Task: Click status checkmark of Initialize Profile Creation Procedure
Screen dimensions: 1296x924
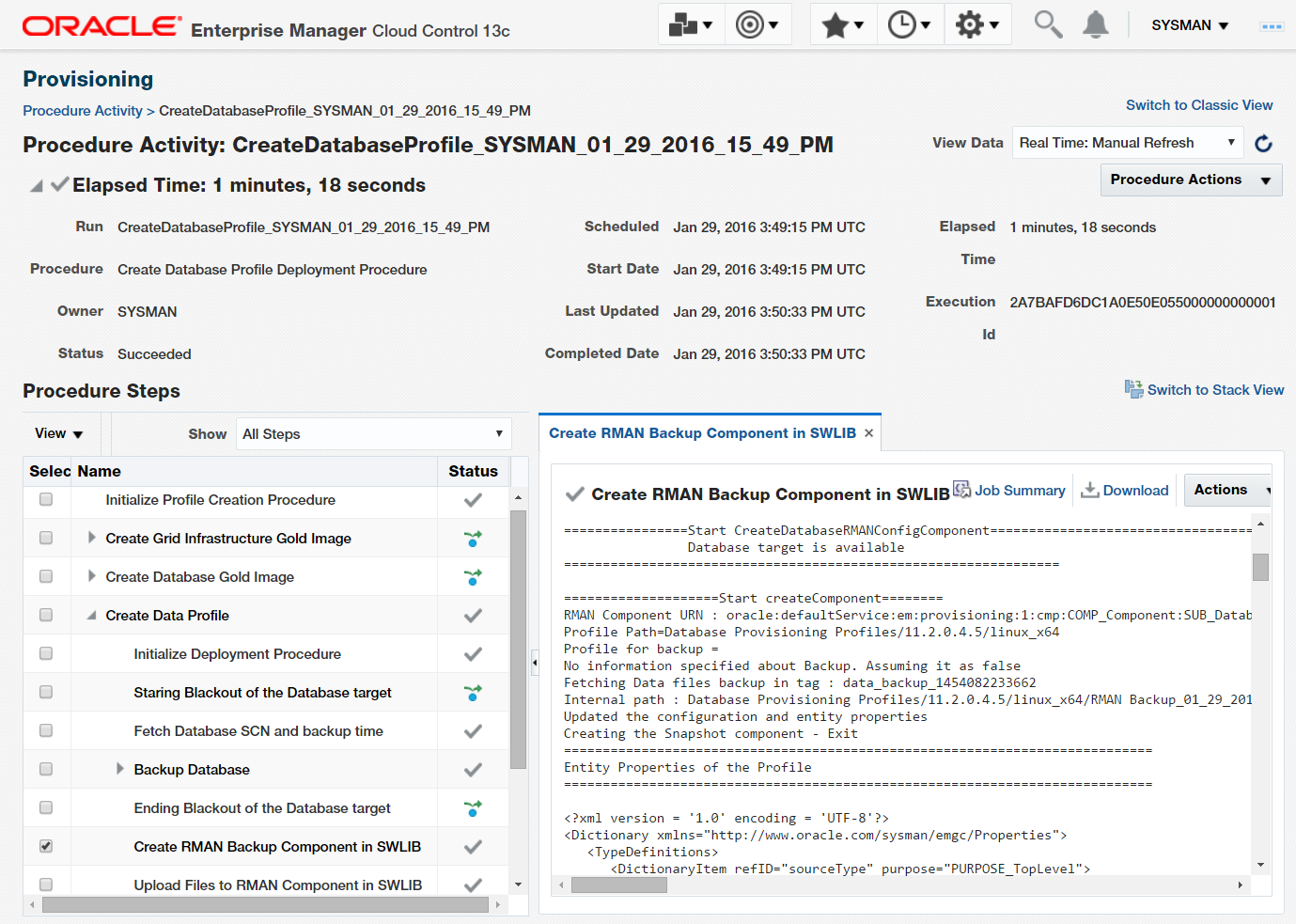Action: point(473,500)
